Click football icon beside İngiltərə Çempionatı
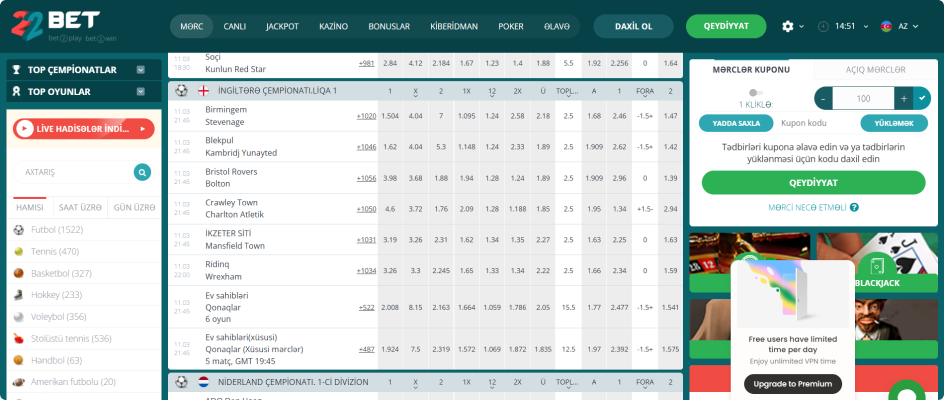The image size is (944, 400). point(181,91)
